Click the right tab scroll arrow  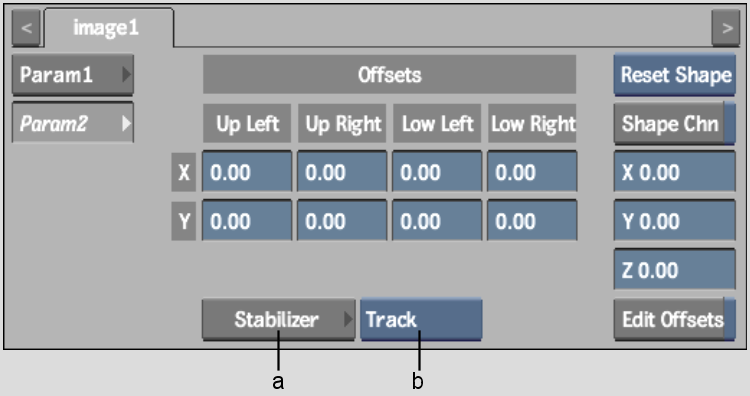coord(726,28)
